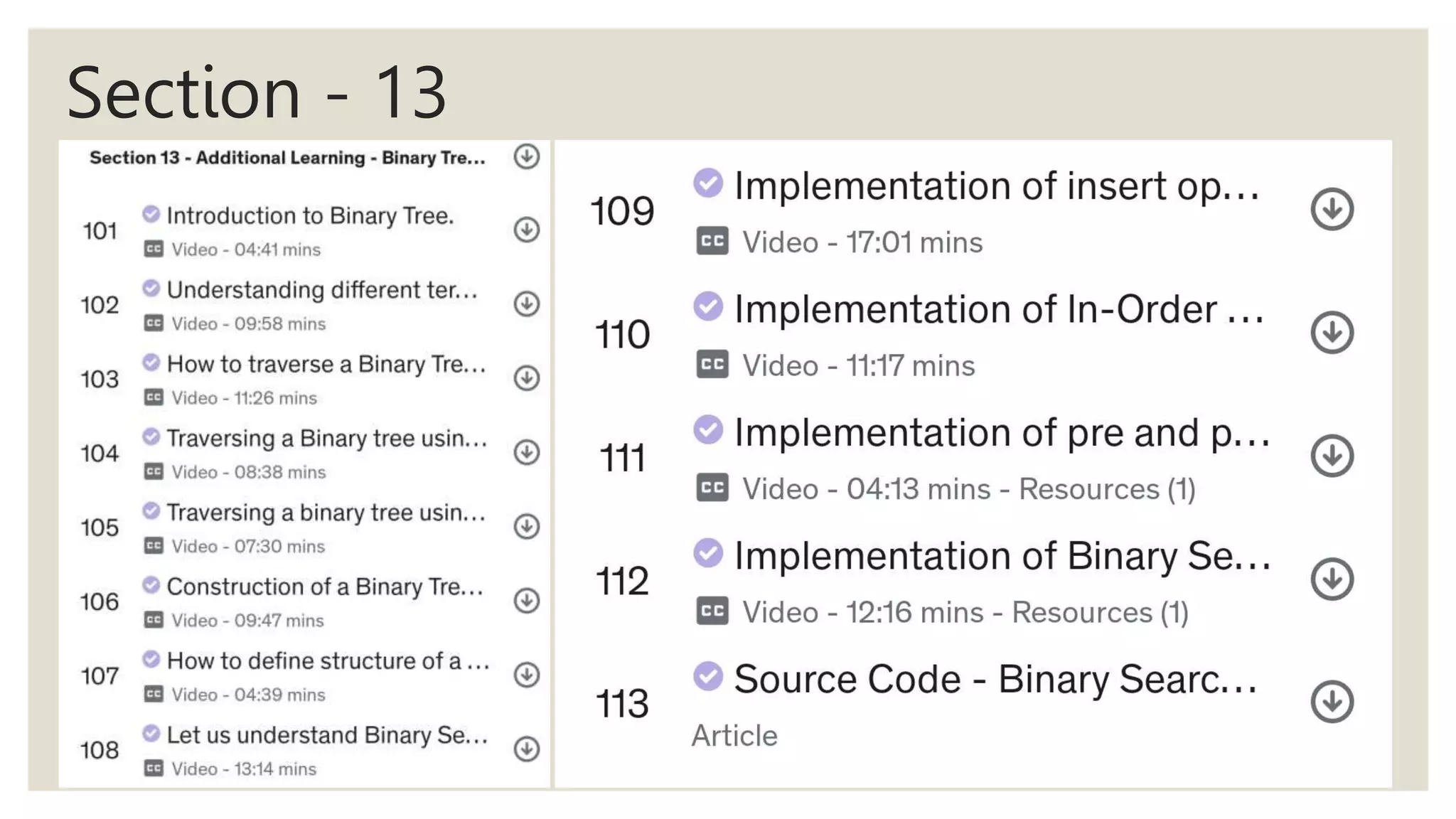Click download icon beside lecture 107
This screenshot has height=819, width=1456.
pyautogui.click(x=526, y=675)
